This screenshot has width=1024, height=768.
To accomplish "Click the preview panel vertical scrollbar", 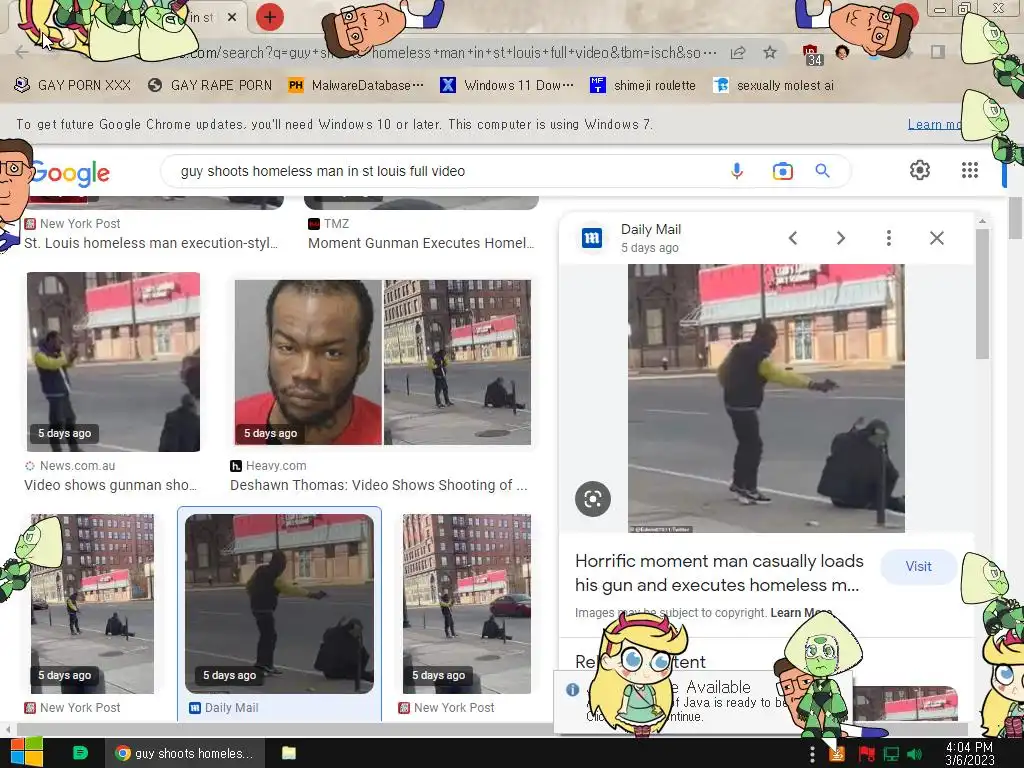I will (x=982, y=294).
